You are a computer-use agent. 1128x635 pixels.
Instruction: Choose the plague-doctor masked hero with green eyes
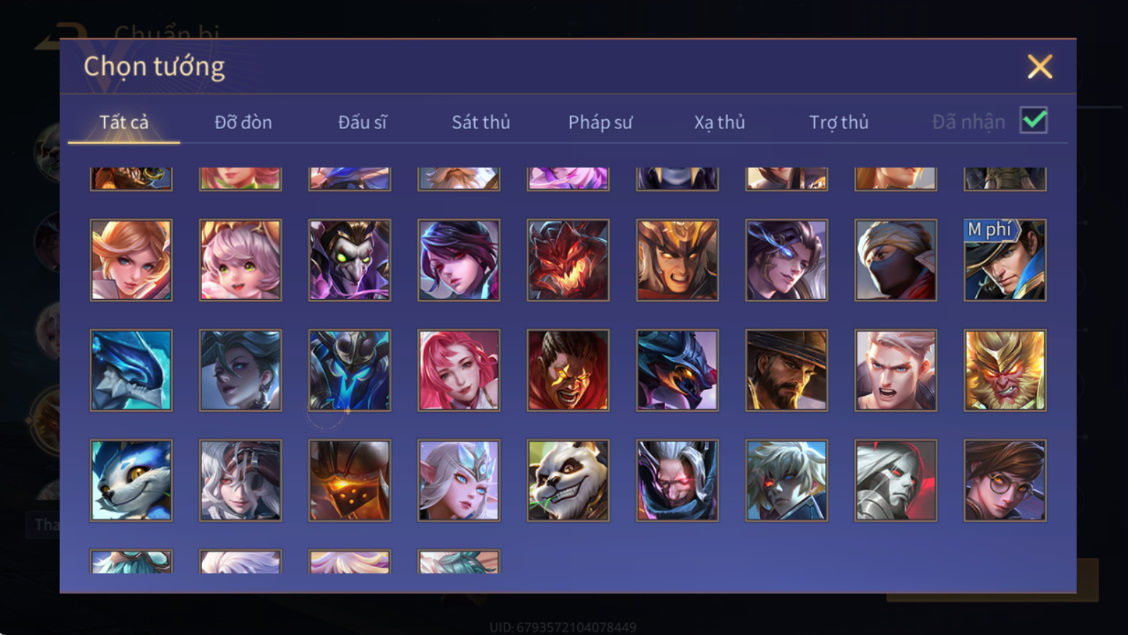pos(350,260)
